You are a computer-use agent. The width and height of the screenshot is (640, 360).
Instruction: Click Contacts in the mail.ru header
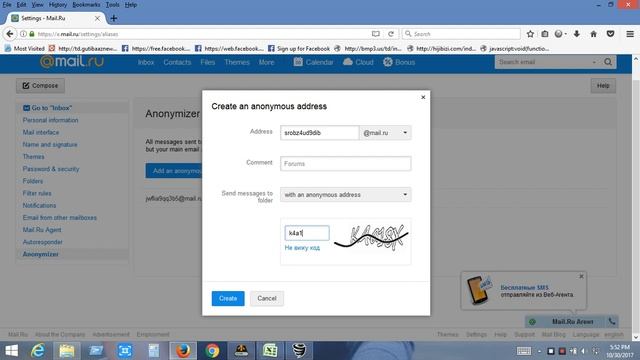point(177,62)
